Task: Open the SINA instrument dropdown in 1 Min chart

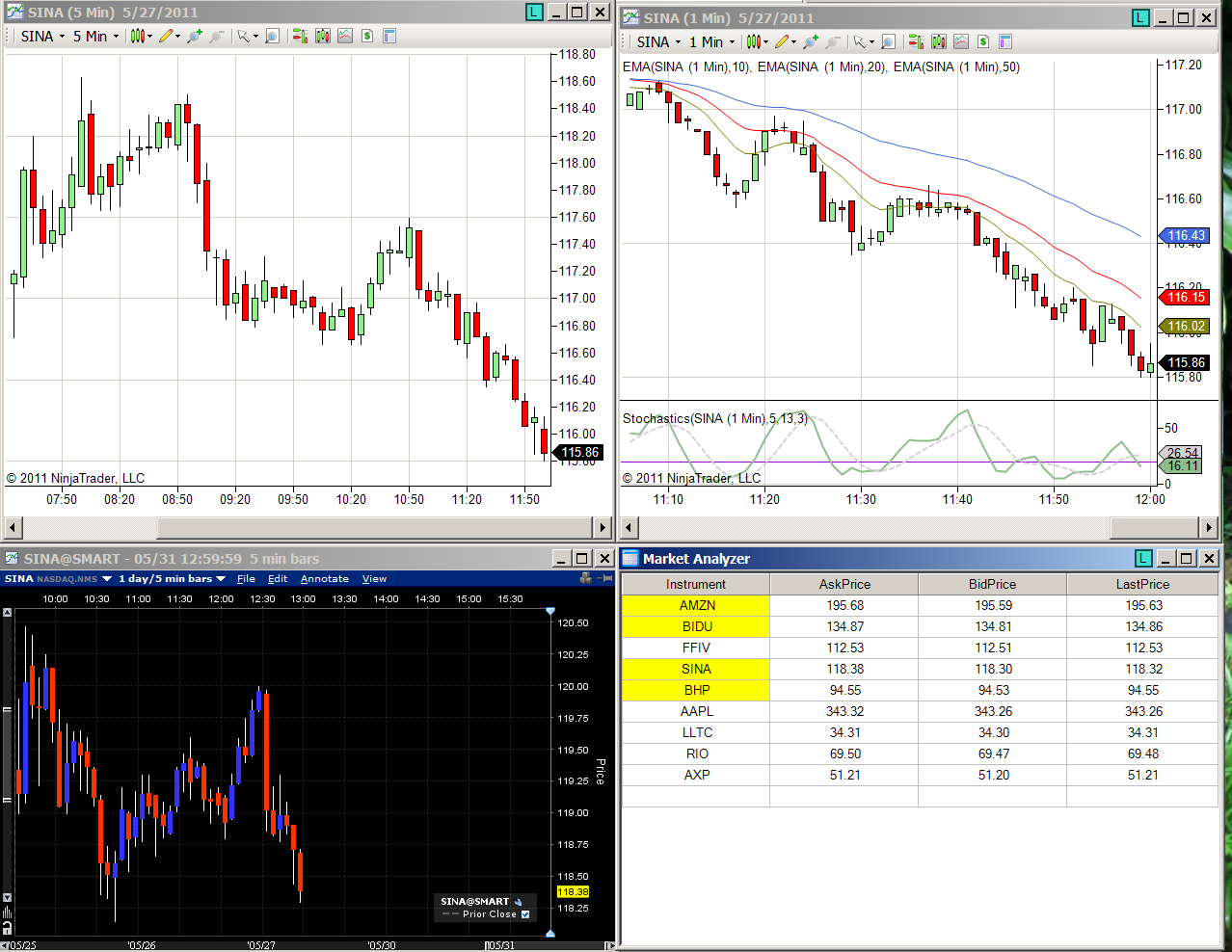Action: pyautogui.click(x=658, y=41)
